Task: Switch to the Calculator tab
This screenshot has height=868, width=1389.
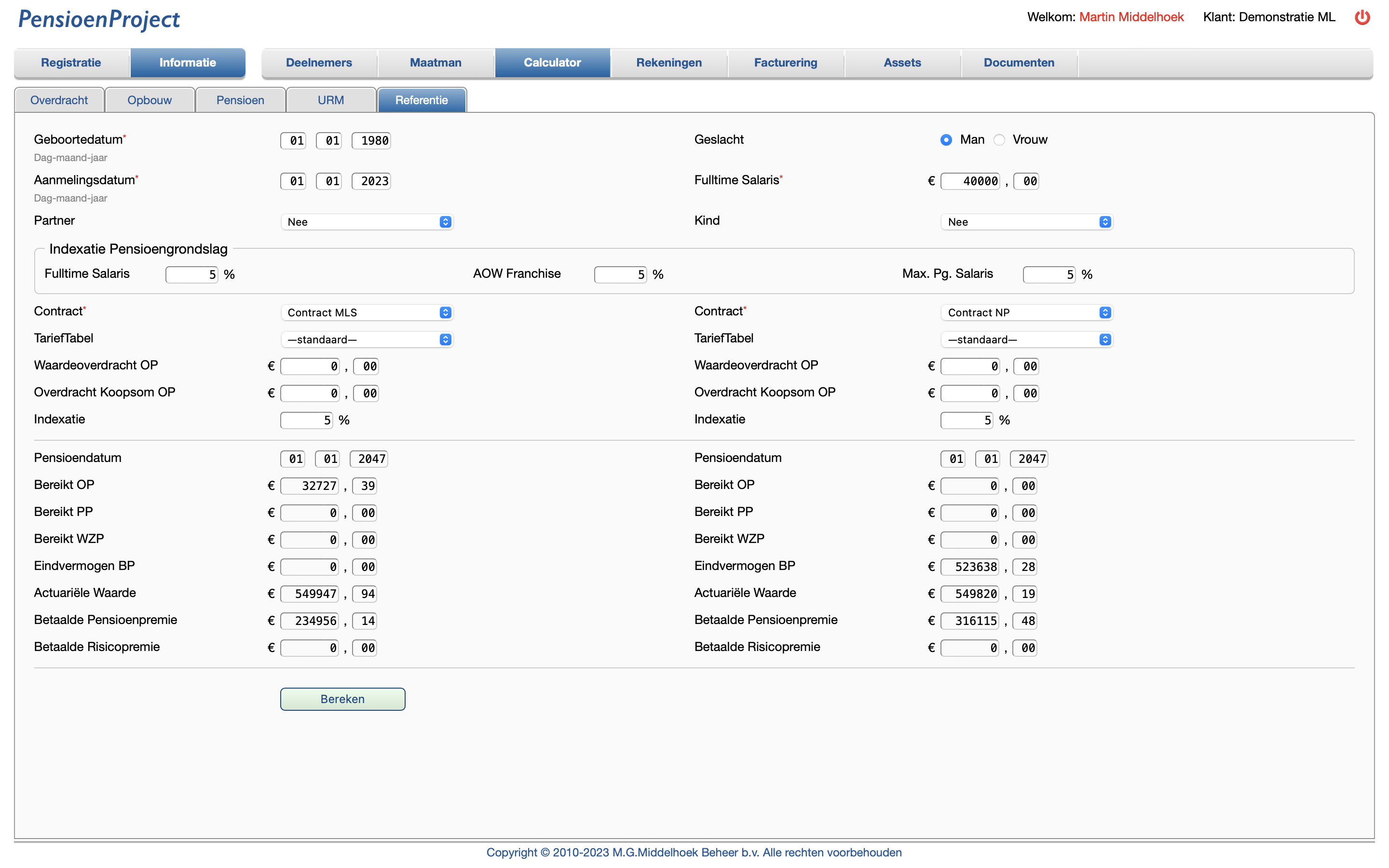Action: [552, 63]
